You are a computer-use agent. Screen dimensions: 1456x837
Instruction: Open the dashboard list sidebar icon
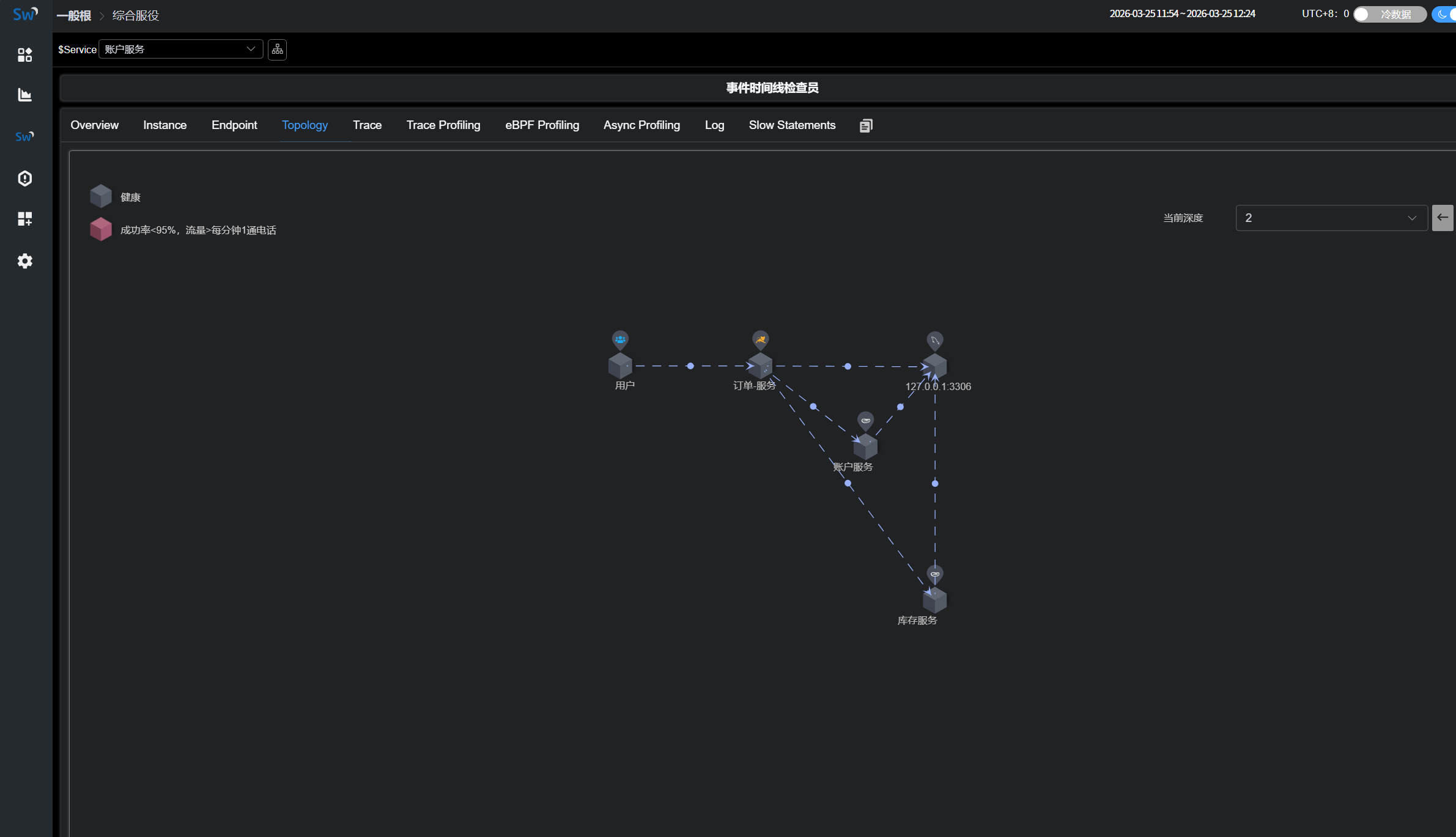(25, 55)
